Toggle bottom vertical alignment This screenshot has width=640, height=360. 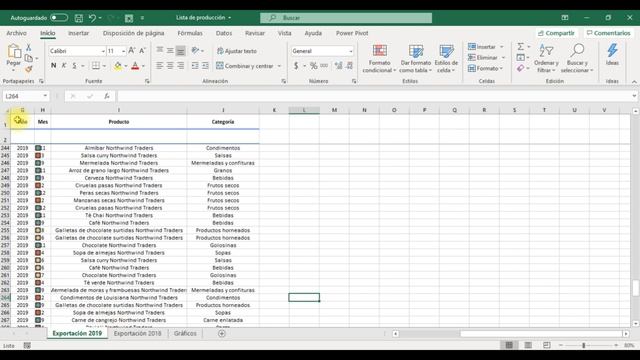[180, 51]
